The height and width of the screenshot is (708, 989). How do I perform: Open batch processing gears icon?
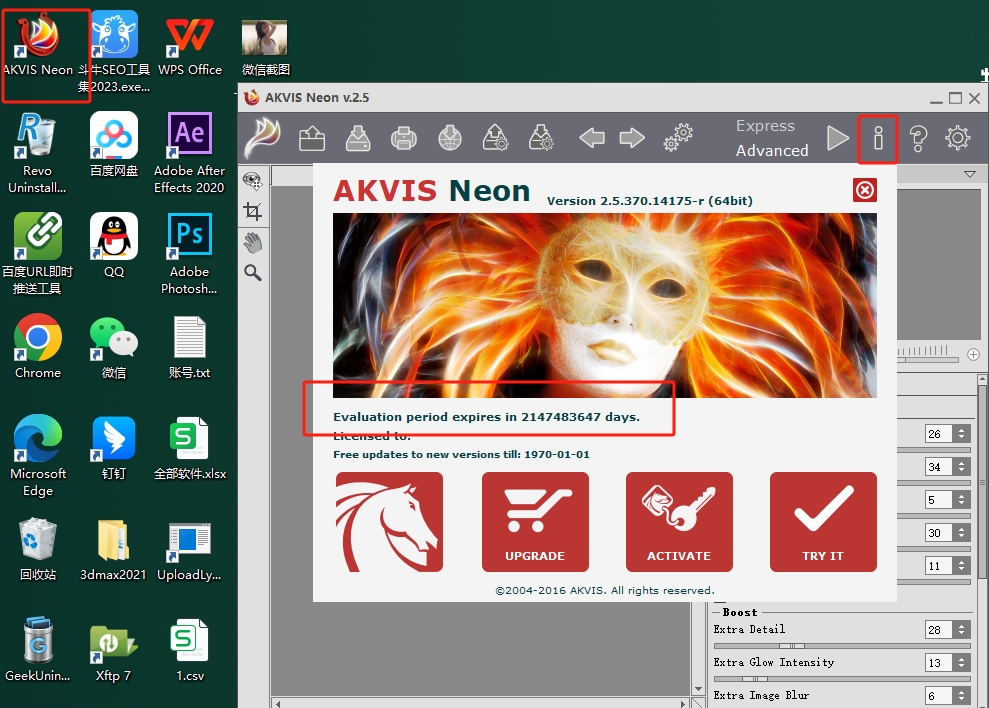click(x=678, y=138)
